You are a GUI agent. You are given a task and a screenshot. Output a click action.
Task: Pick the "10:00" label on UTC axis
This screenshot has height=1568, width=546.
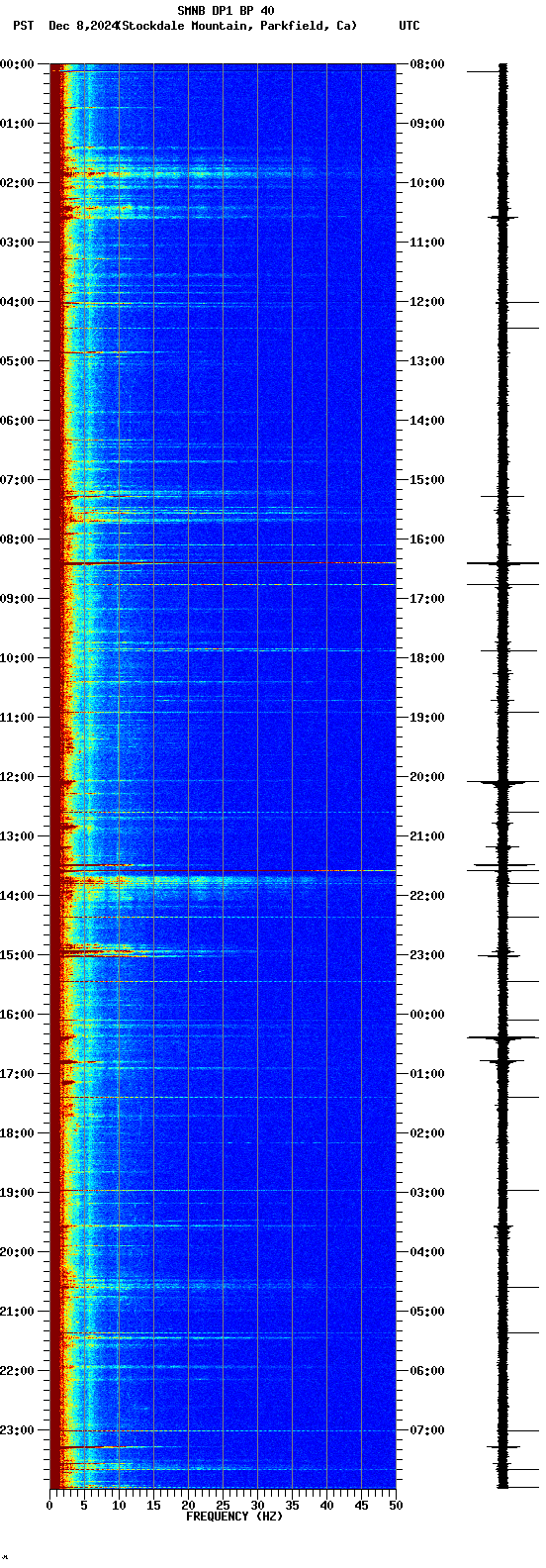pyautogui.click(x=427, y=183)
